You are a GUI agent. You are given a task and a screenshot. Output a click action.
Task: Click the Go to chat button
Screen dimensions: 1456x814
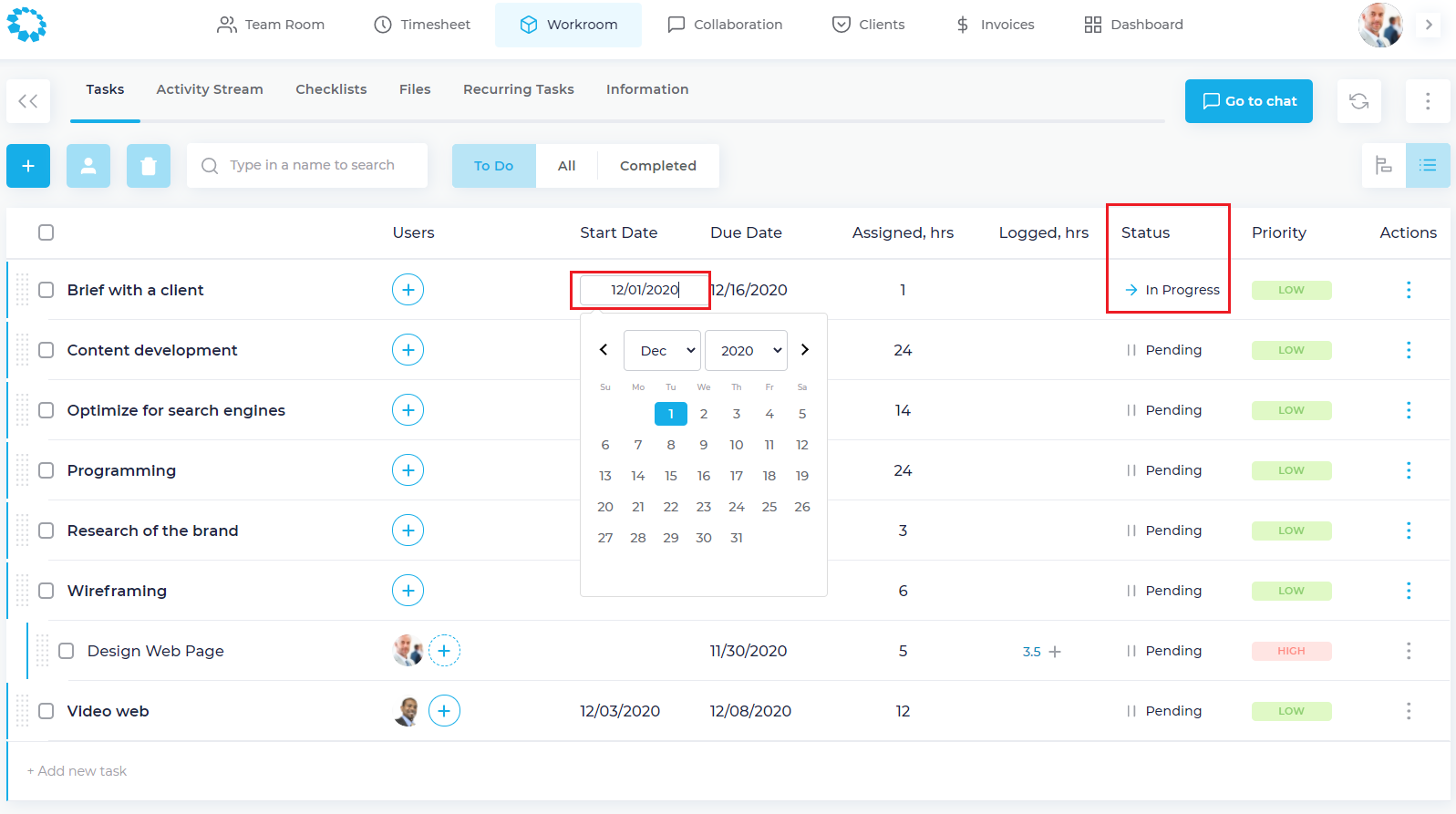[x=1248, y=101]
